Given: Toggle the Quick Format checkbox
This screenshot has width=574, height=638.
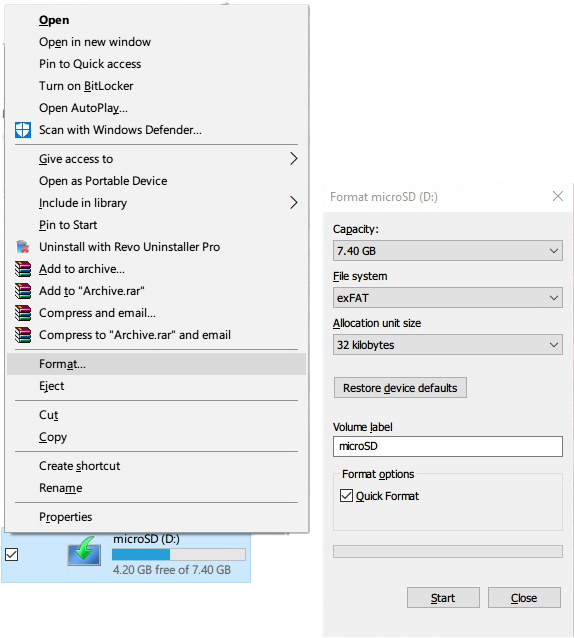Looking at the screenshot, I should [346, 496].
